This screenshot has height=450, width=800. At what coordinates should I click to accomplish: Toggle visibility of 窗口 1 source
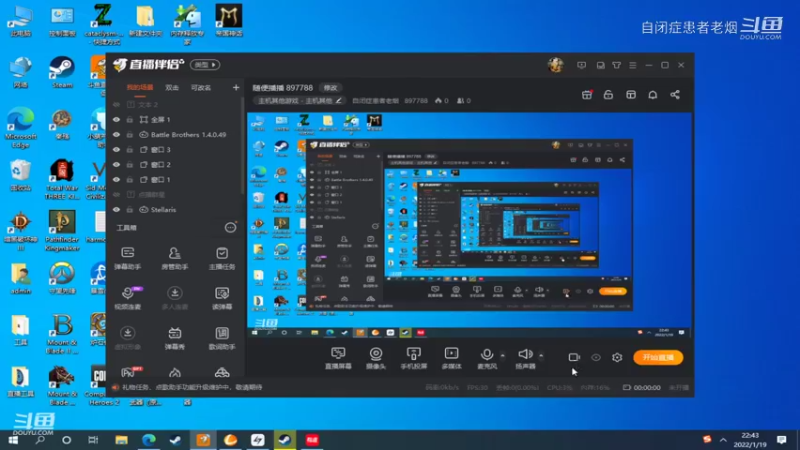pyautogui.click(x=116, y=180)
